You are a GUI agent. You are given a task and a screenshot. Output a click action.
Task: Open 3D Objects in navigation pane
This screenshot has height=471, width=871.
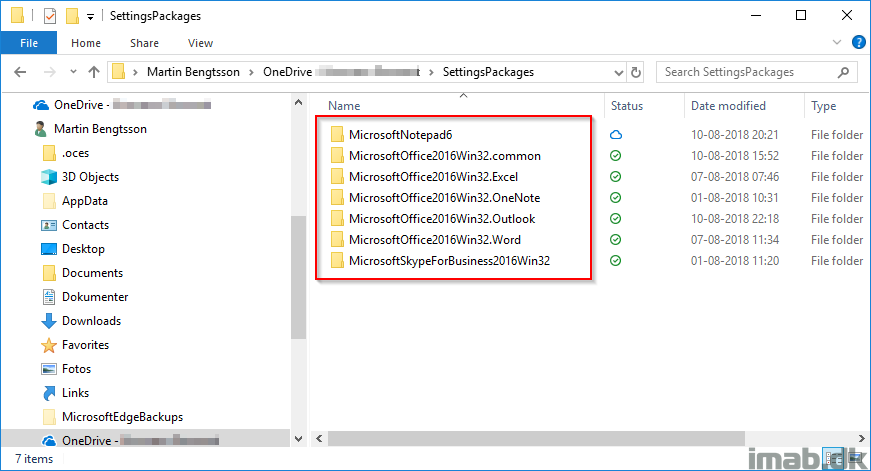(80, 177)
